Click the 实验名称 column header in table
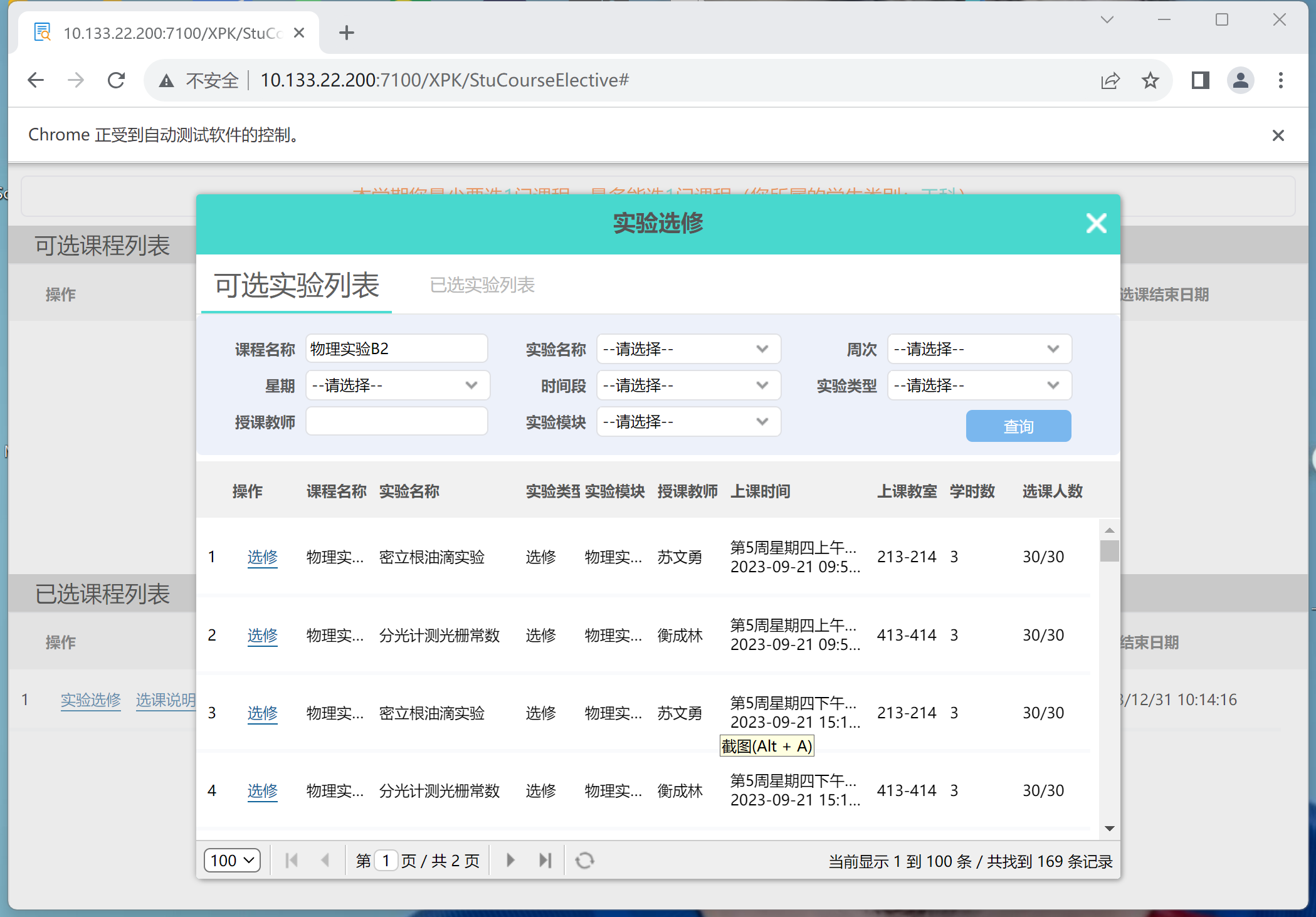The width and height of the screenshot is (1316, 917). [x=409, y=491]
